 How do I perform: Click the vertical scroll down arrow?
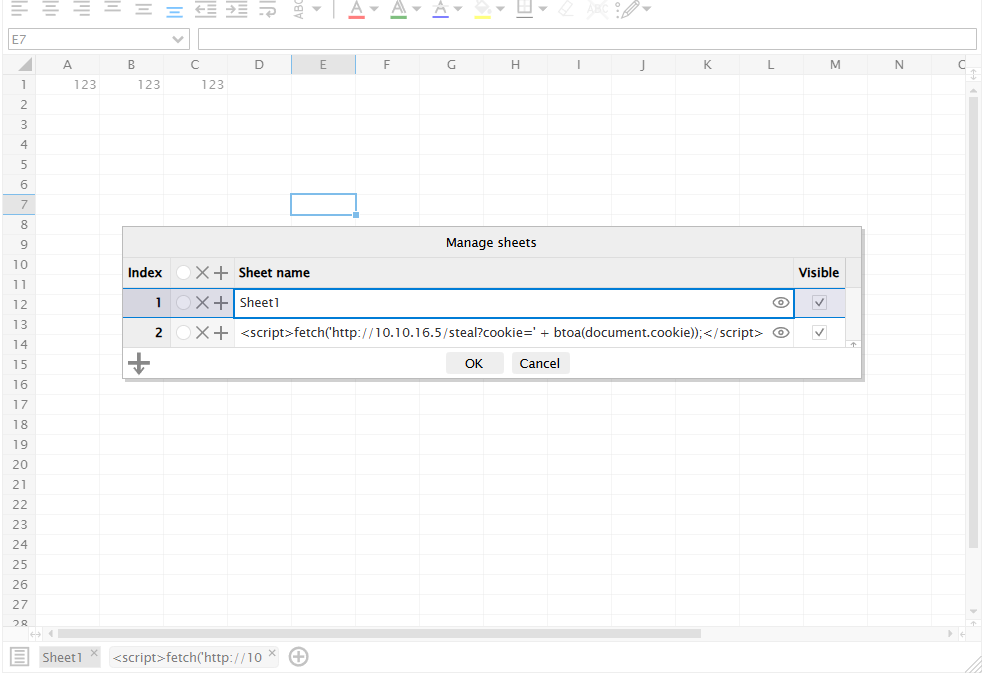(x=973, y=611)
